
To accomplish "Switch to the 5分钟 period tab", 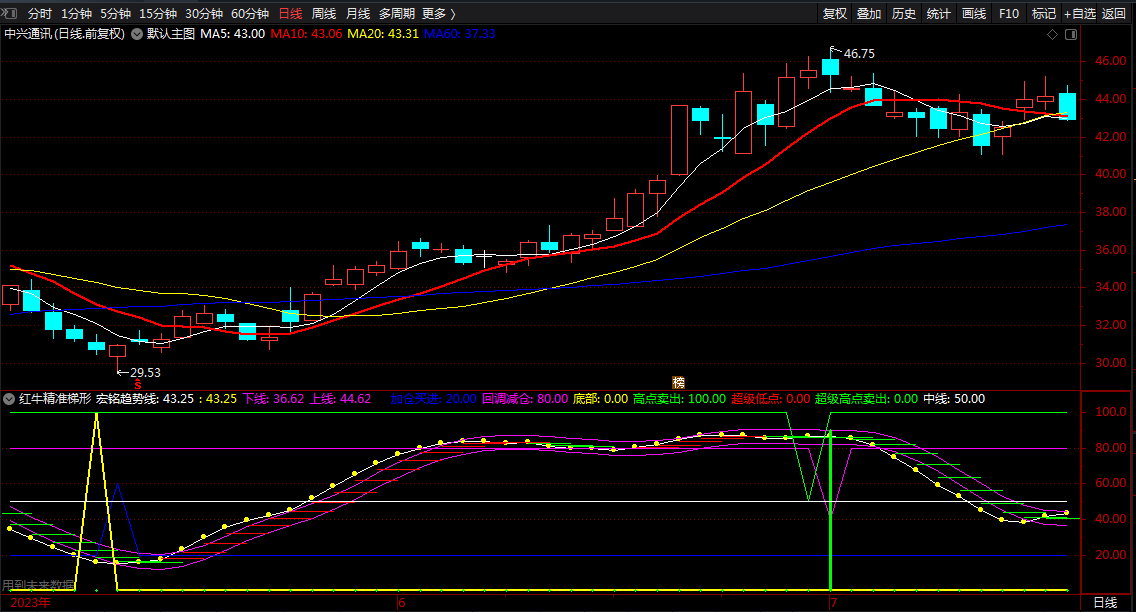I will 115,14.
